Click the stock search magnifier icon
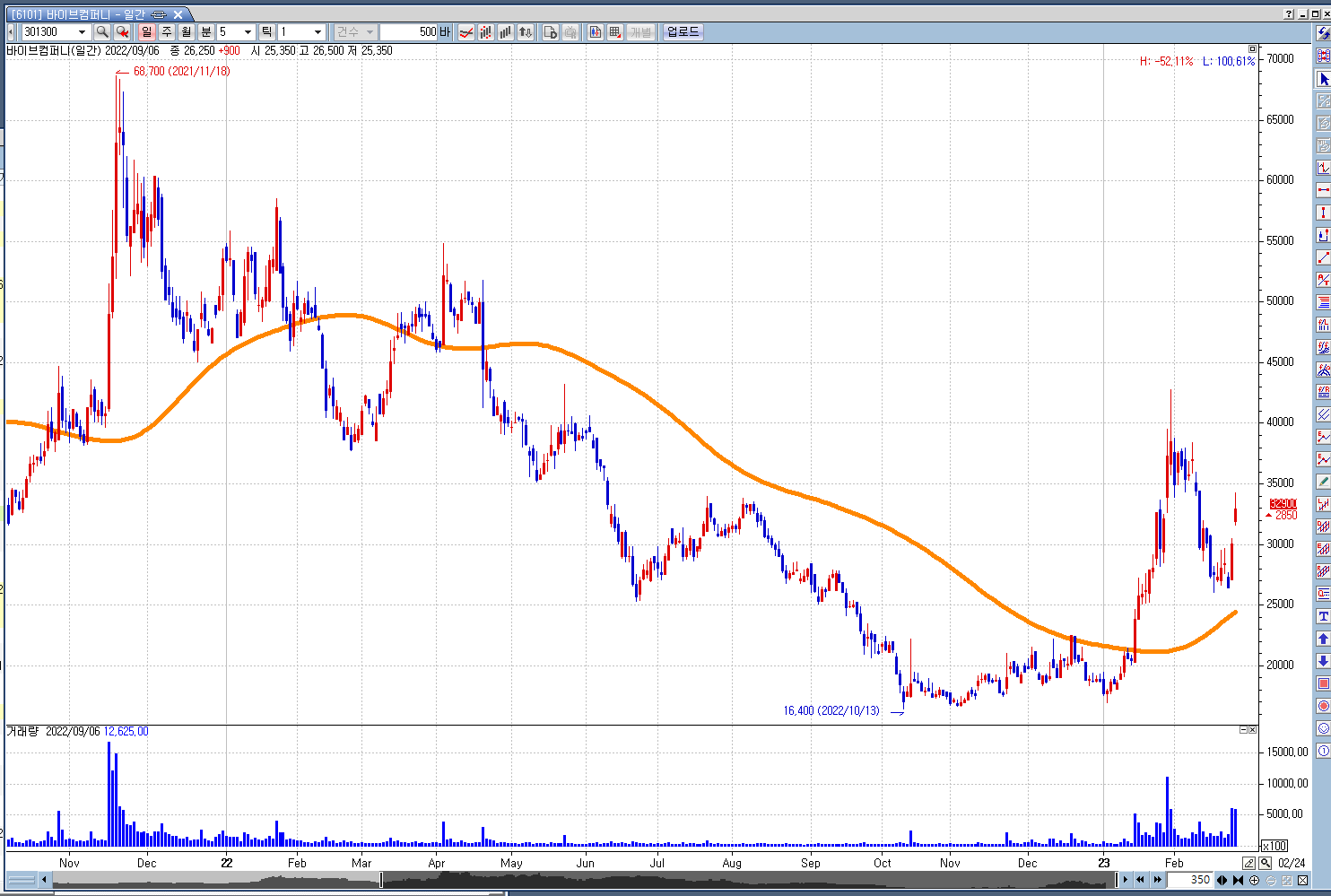The height and width of the screenshot is (896, 1331). pos(102,32)
